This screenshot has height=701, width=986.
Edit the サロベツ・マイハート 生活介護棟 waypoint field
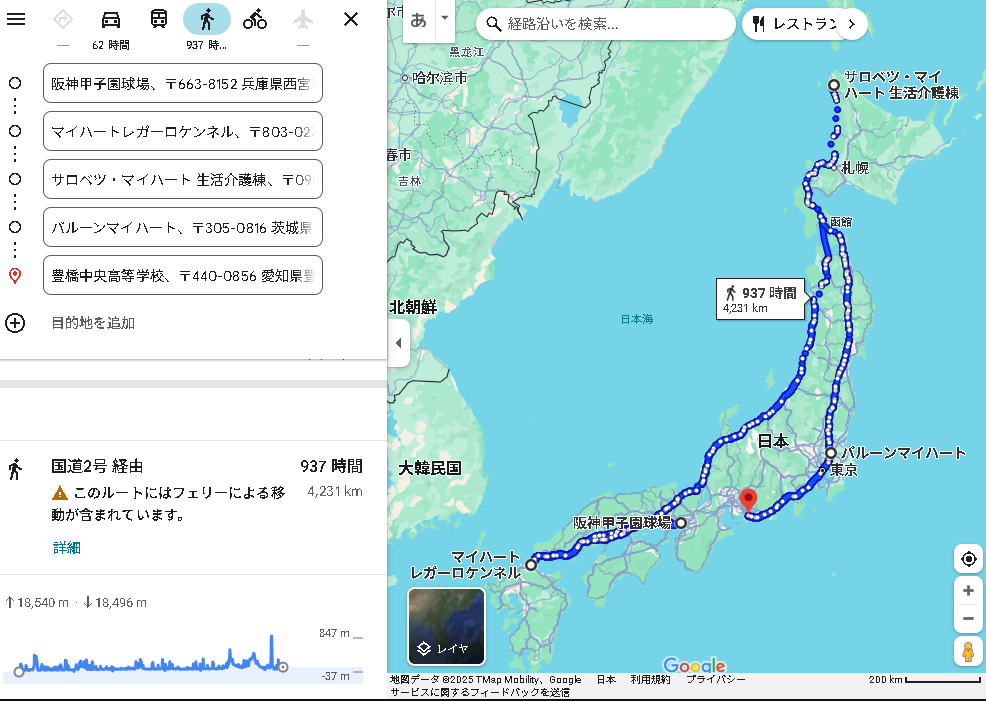click(183, 179)
